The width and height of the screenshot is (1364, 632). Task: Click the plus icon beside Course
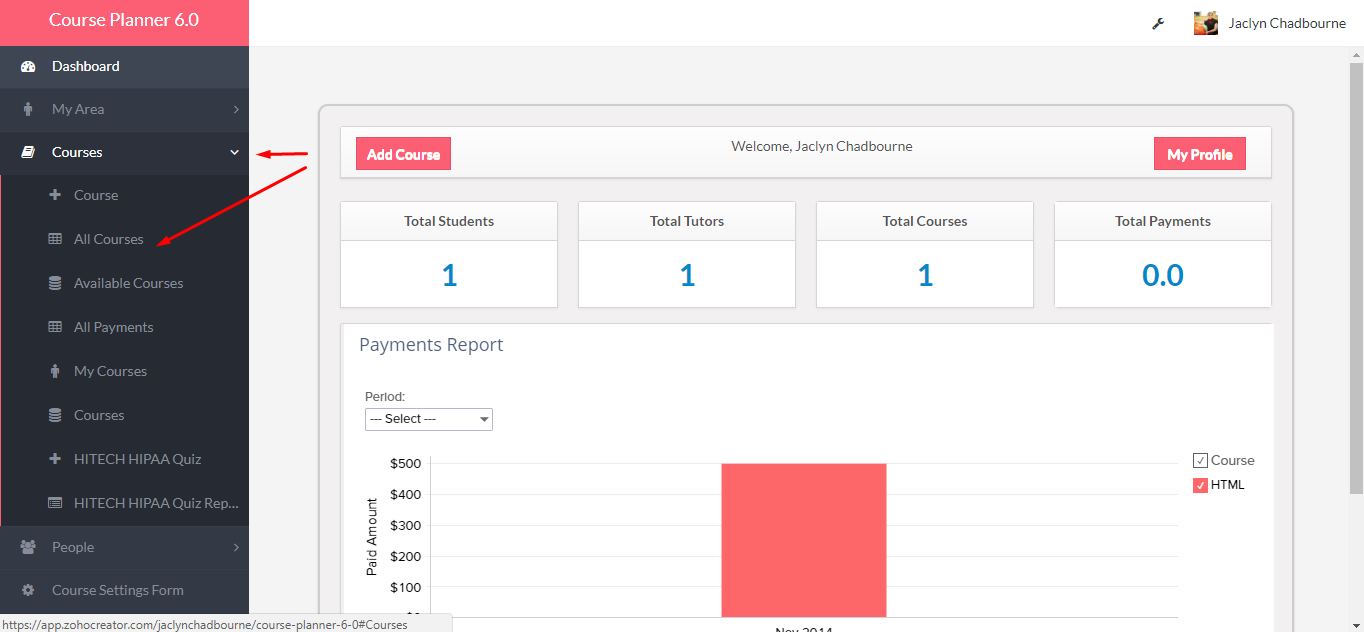tap(55, 195)
